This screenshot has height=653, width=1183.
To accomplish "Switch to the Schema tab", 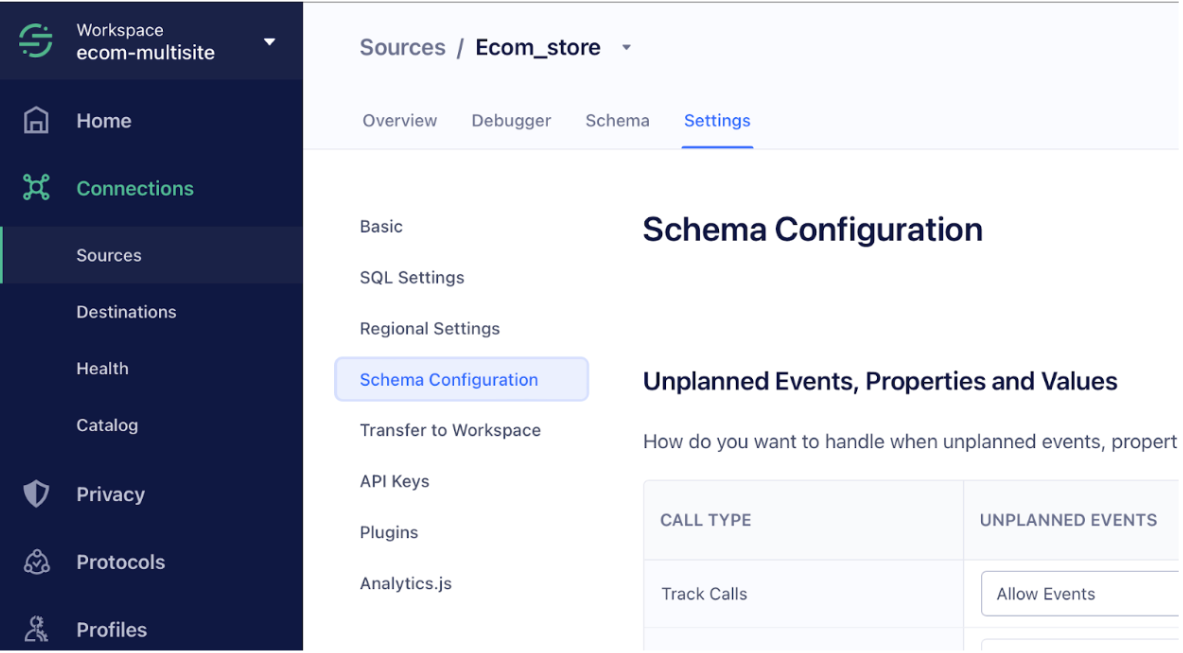I will pyautogui.click(x=617, y=121).
